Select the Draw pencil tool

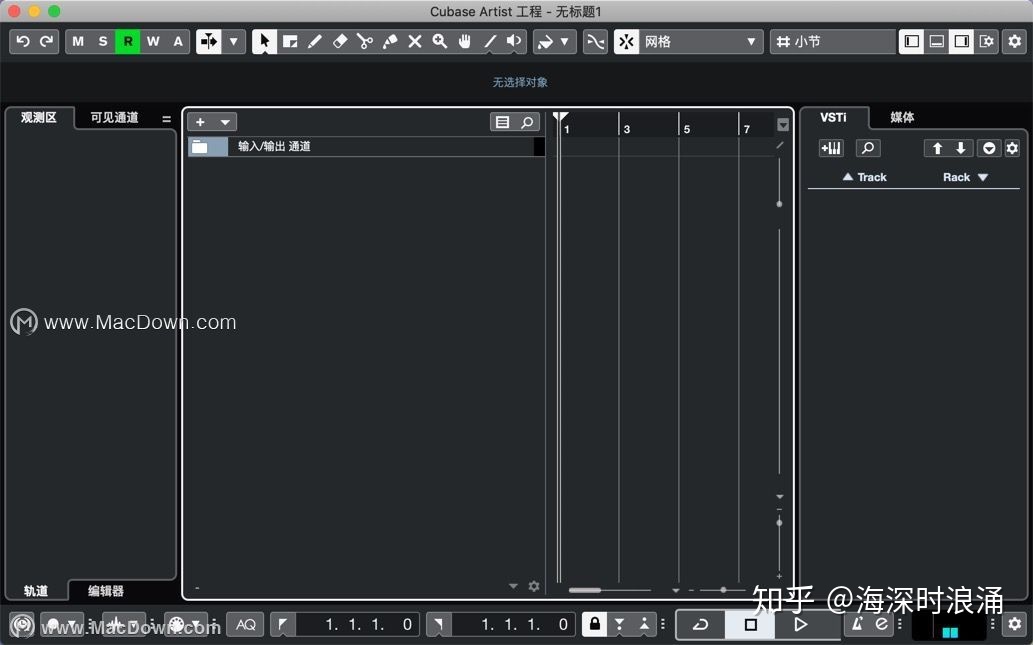(x=315, y=42)
